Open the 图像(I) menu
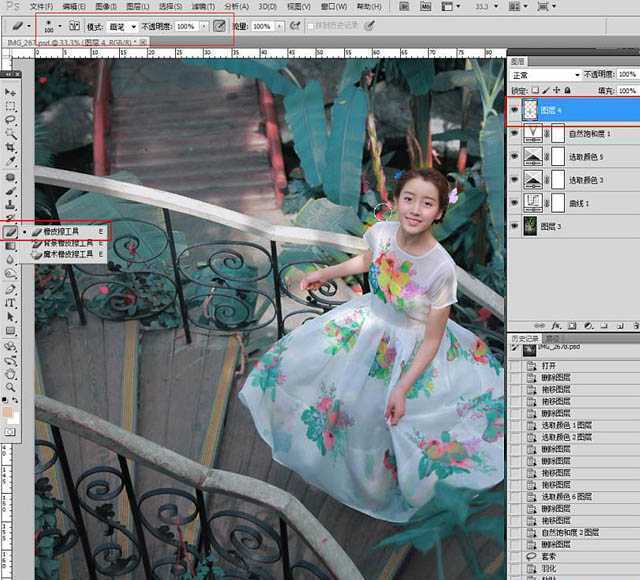This screenshot has width=640, height=580. 106,7
